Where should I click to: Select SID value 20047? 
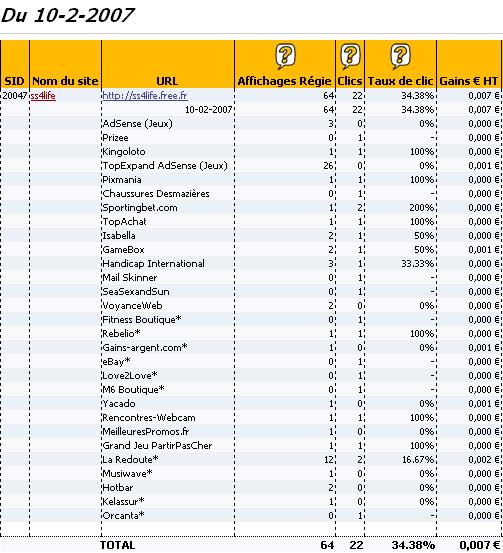(x=15, y=96)
